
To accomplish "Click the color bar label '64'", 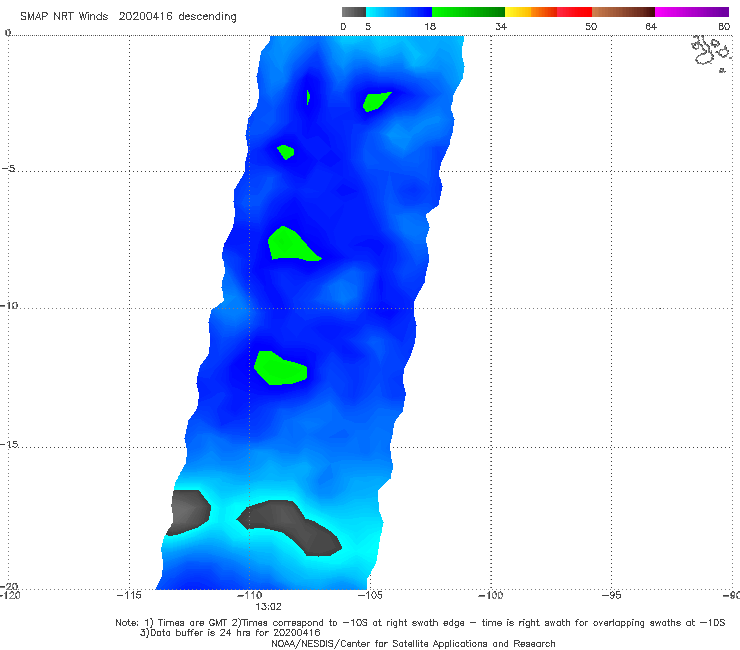I will click(651, 26).
